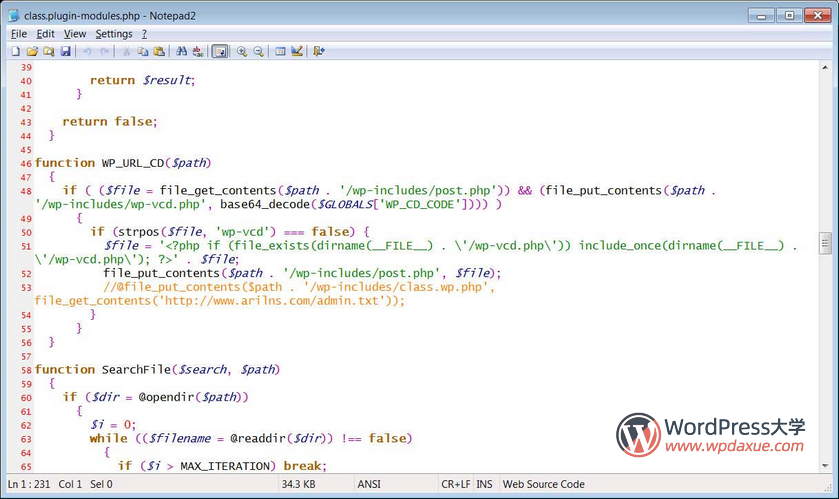
Task: Minimize the Notepad2 window
Action: (x=761, y=16)
